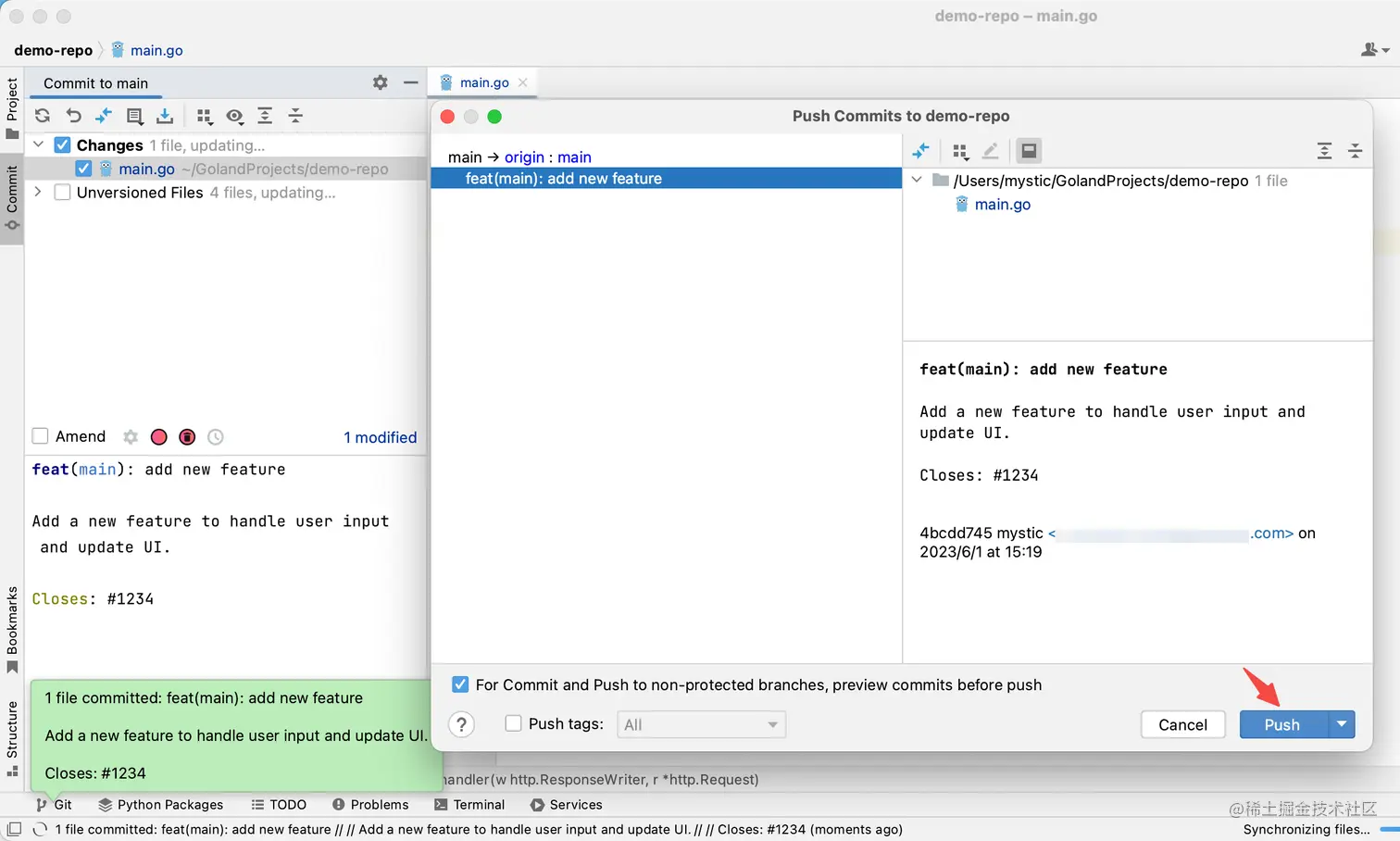The width and height of the screenshot is (1400, 841).
Task: Toggle Preview Diff in Push dialog
Action: (1029, 151)
